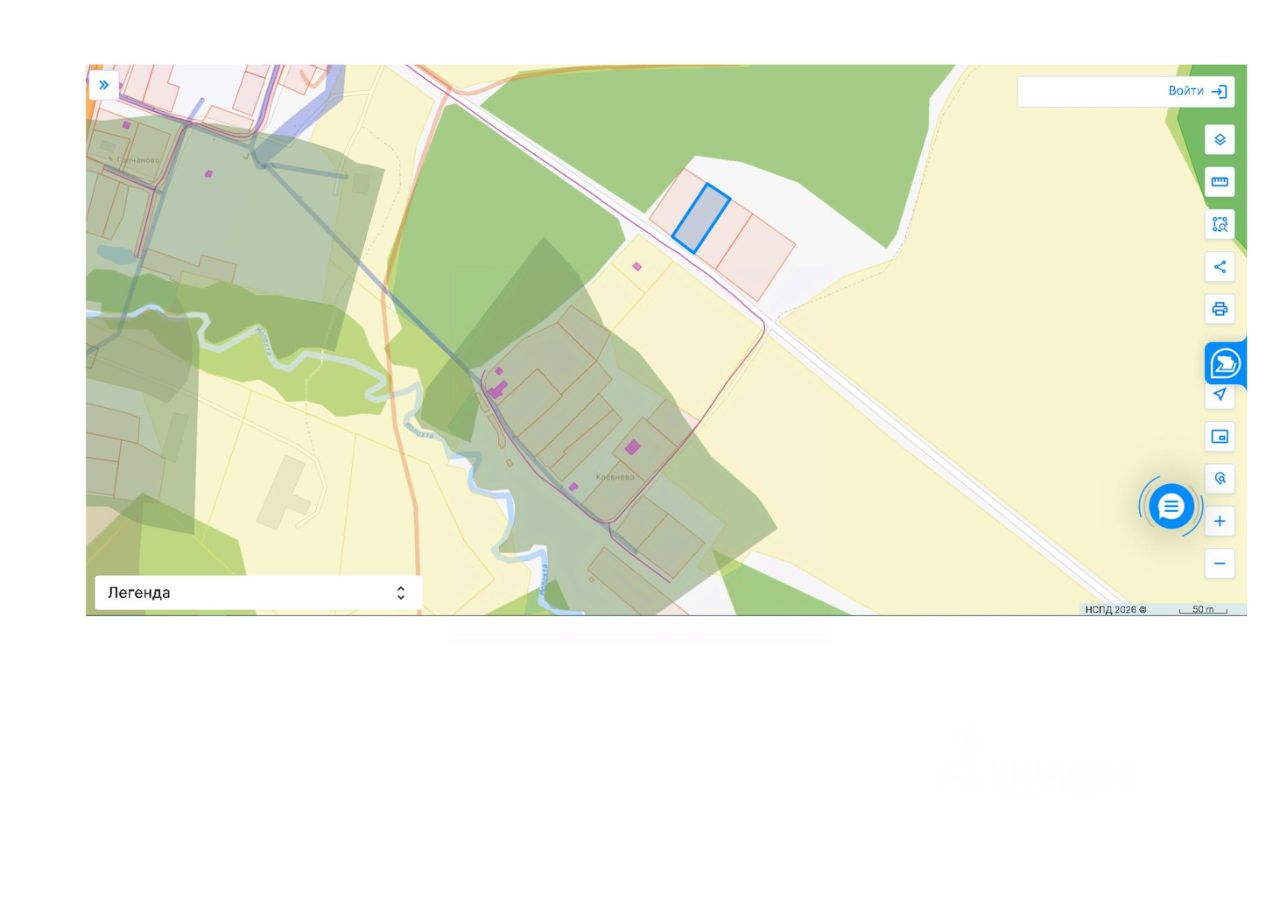1280x905 pixels.
Task: Toggle the overview mini-map window
Action: pos(1219,436)
